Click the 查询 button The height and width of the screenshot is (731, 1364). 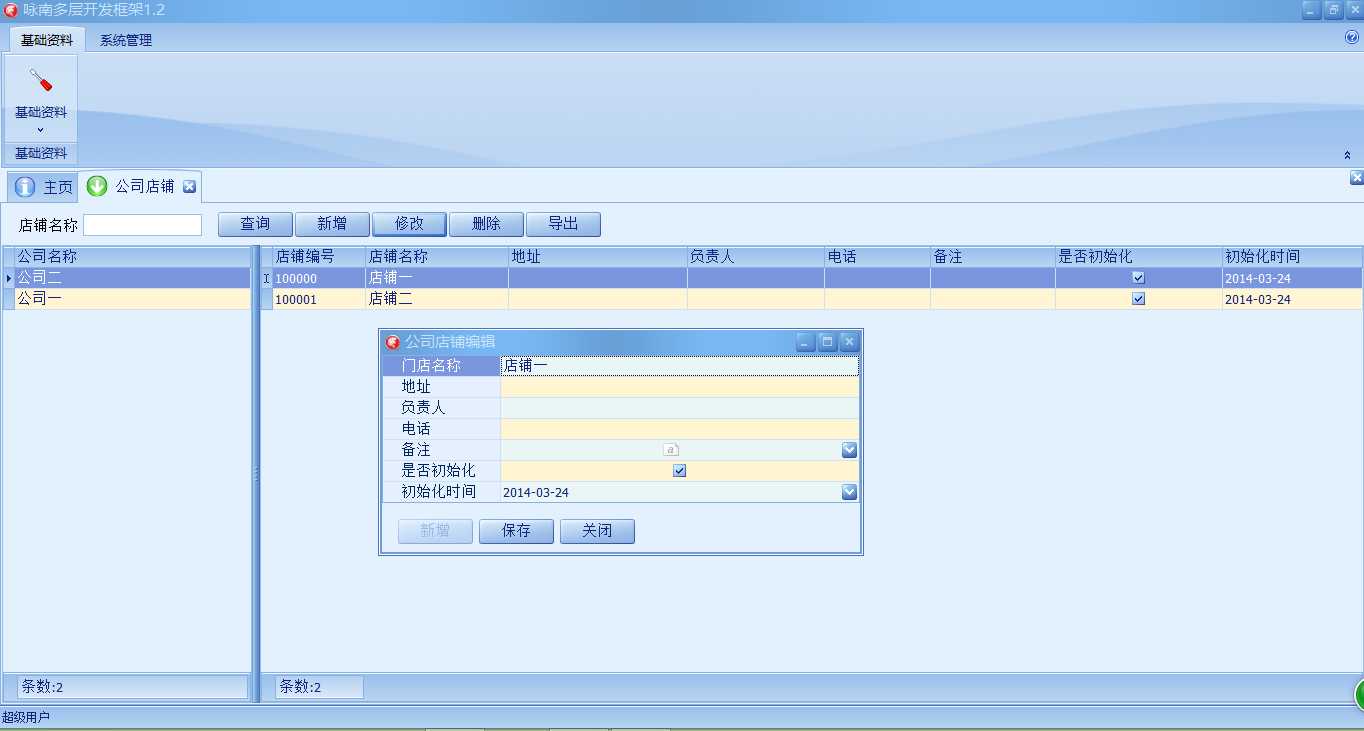(x=255, y=224)
